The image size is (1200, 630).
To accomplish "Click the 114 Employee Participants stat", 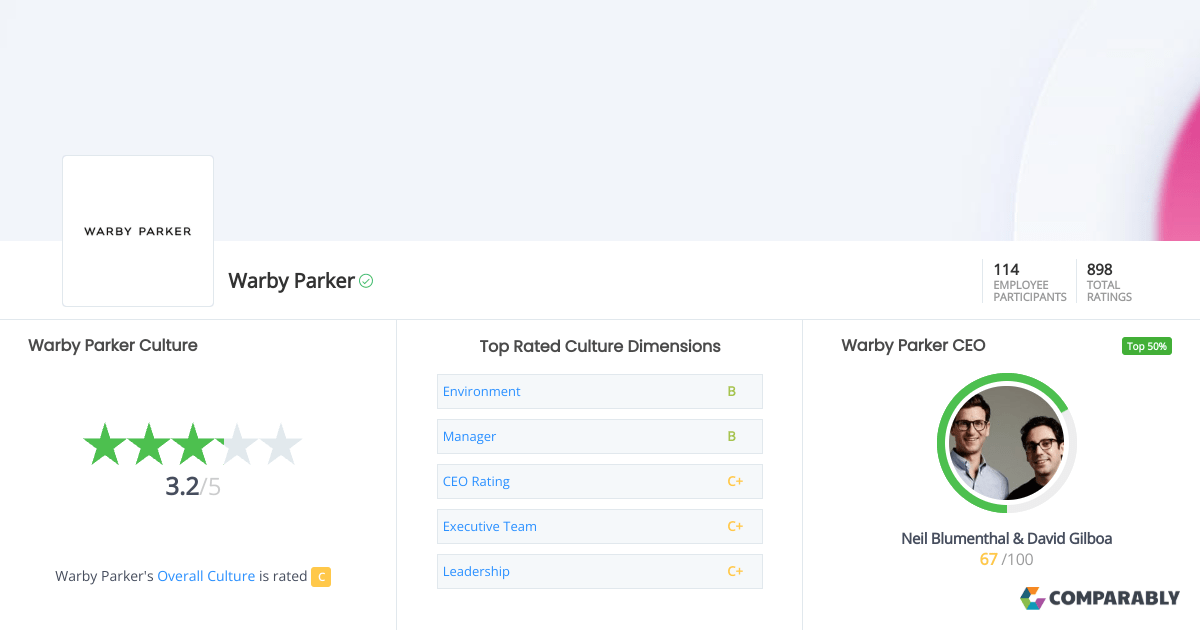I will pos(1029,282).
